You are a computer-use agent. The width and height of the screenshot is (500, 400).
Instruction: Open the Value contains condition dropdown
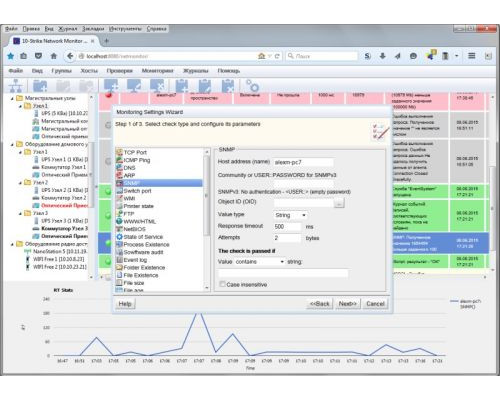click(x=260, y=262)
